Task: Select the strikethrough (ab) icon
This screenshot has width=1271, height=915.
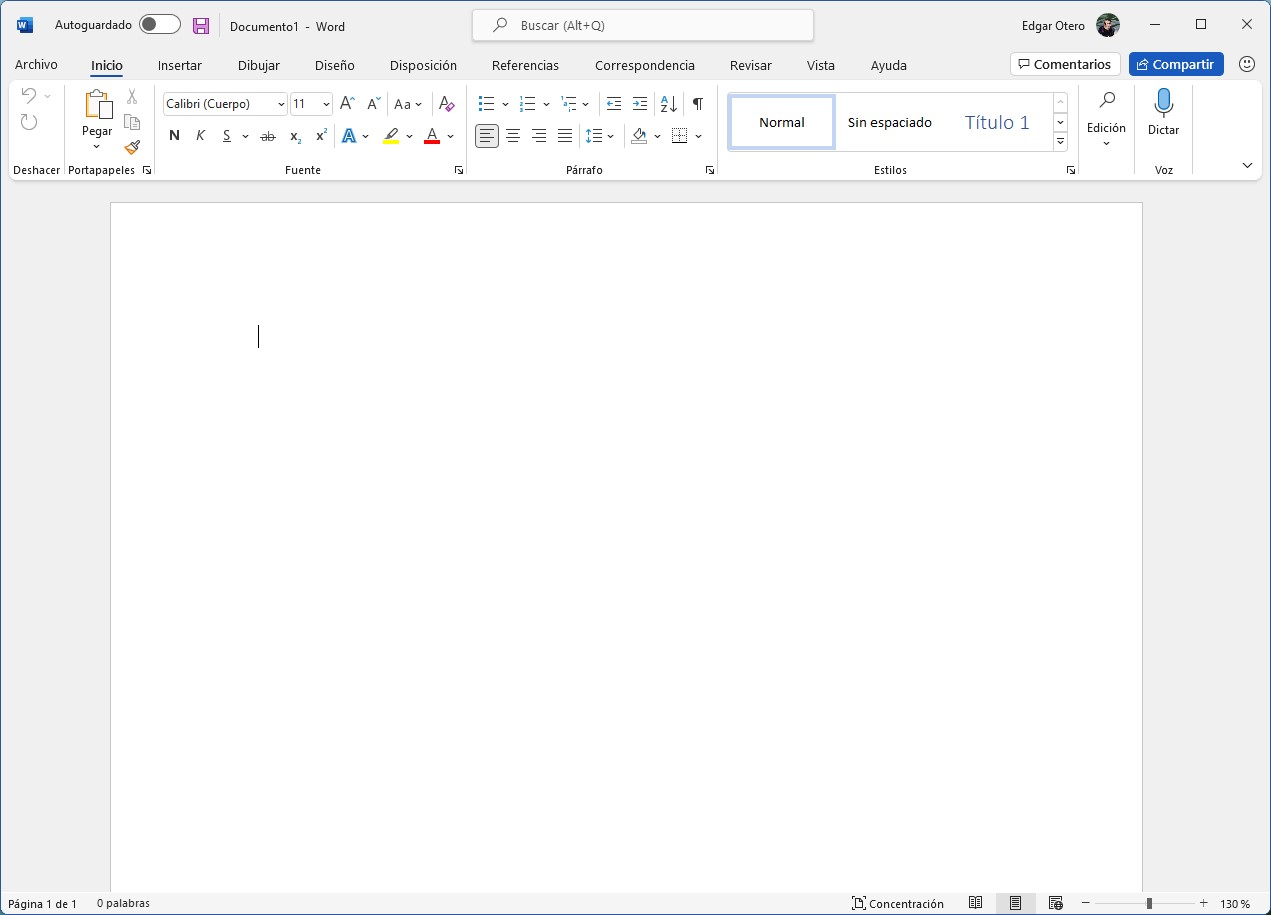Action: click(x=268, y=135)
